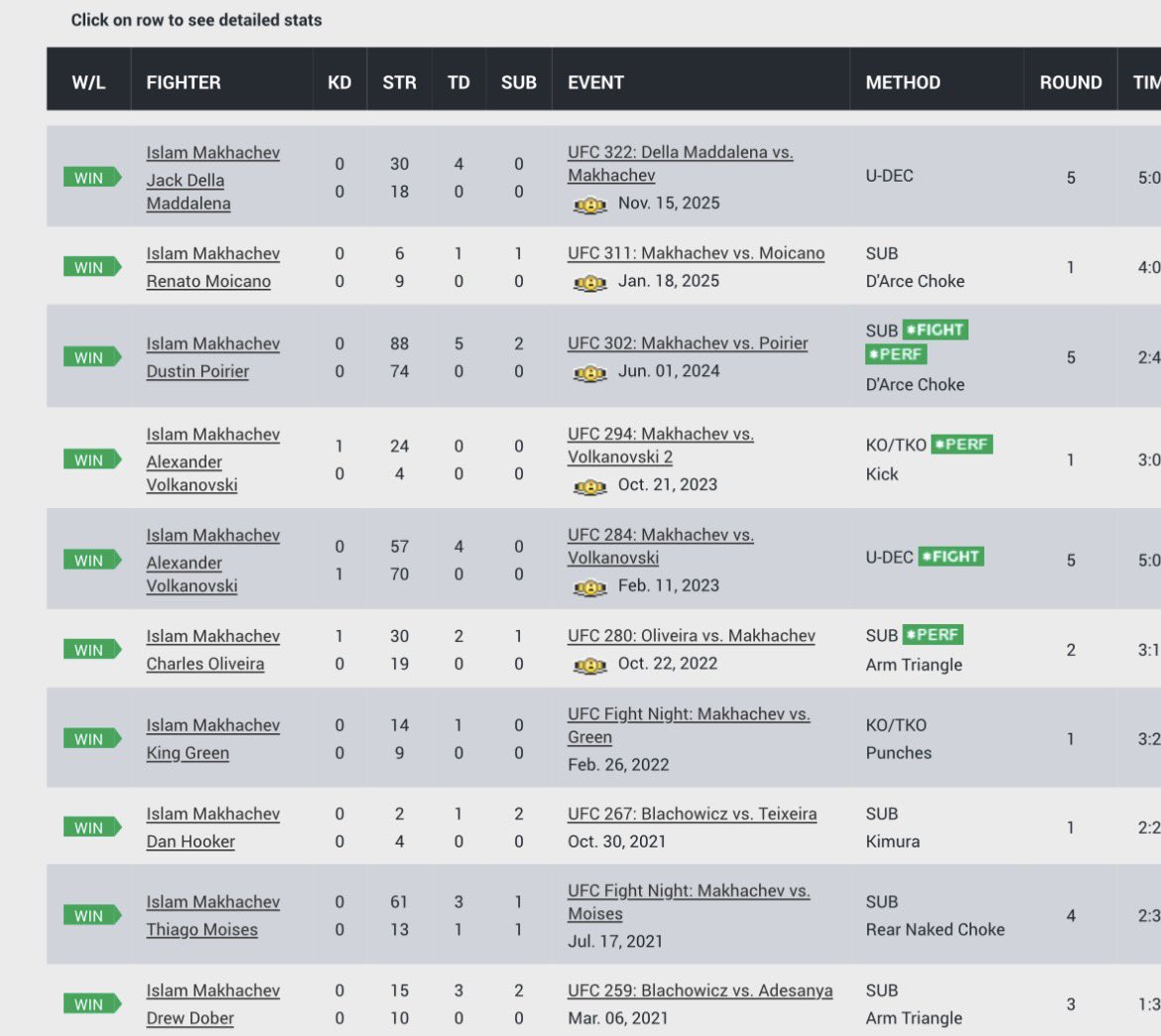
Task: Click 'Oct. 30, 2021' date text
Action: 617,842
